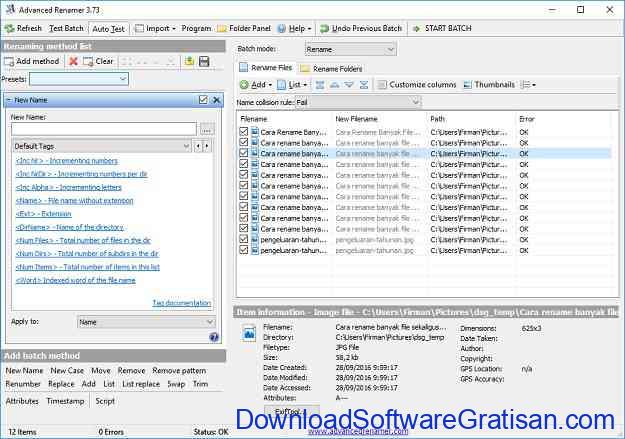Click Customize columns
Image resolution: width=625 pixels, height=439 pixels.
[417, 85]
